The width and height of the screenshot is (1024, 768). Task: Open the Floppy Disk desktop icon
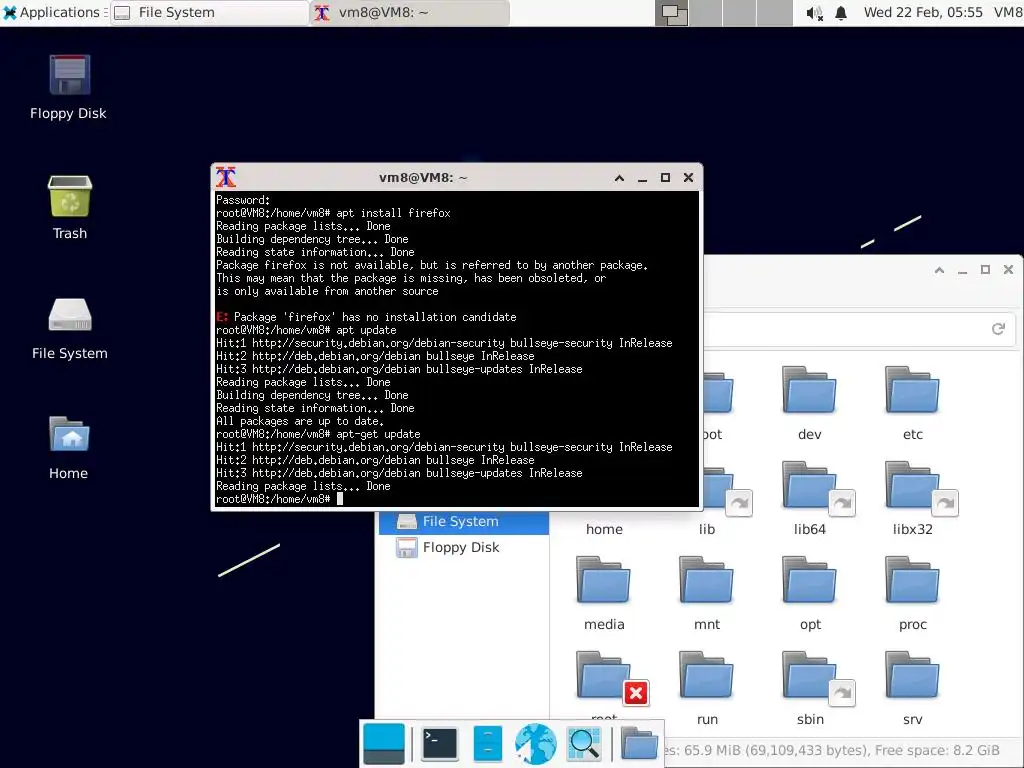[x=69, y=87]
